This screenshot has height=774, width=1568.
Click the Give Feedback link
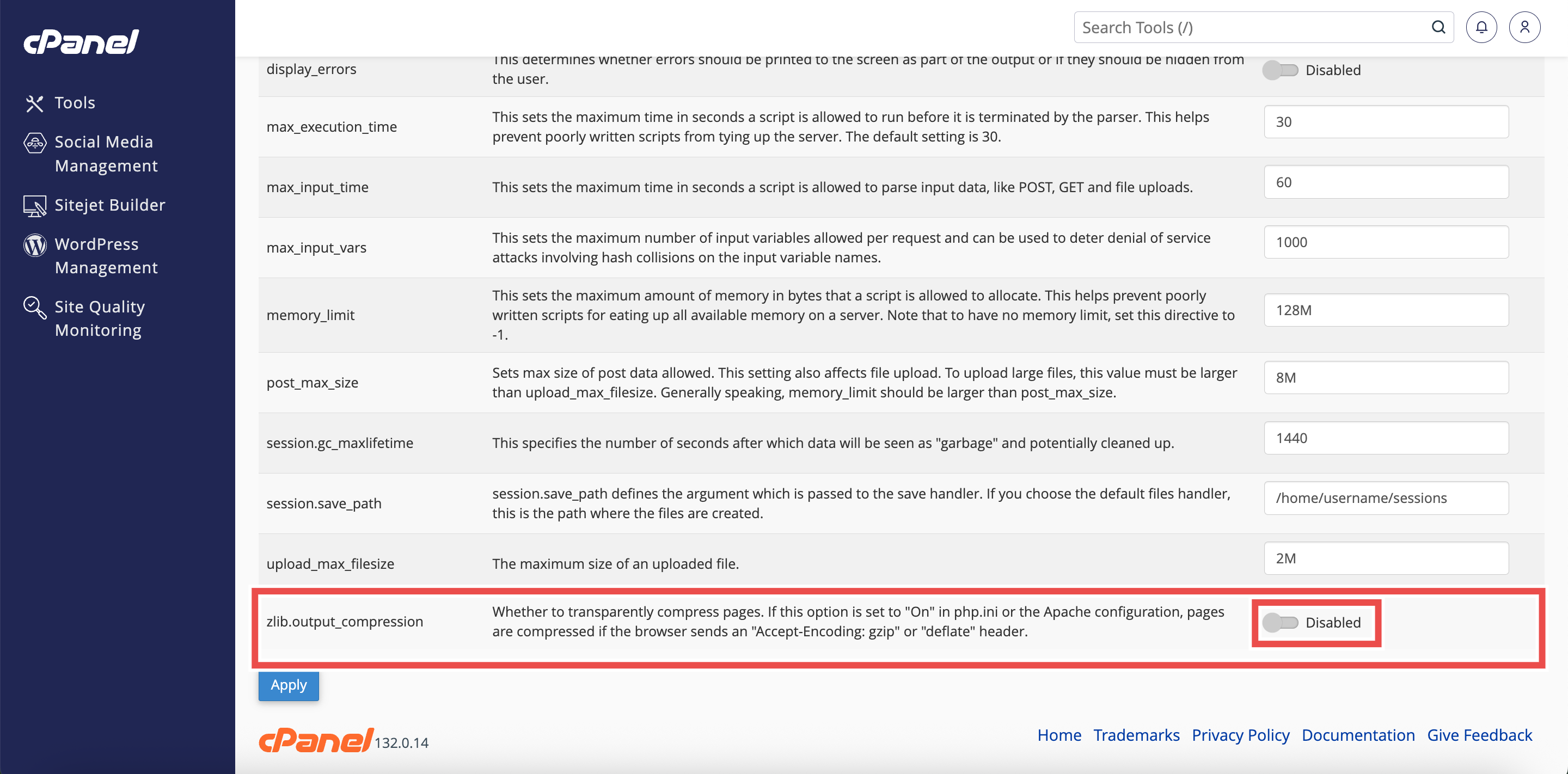pyautogui.click(x=1479, y=735)
